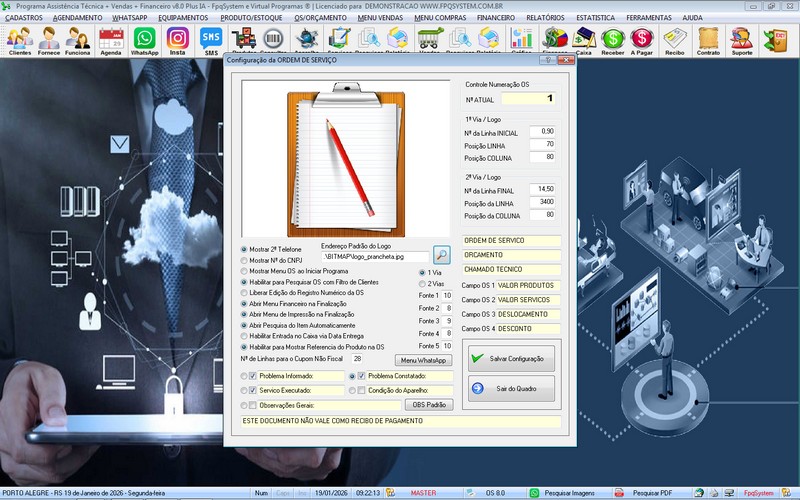Open the SMS toolbar icon
This screenshot has height=500, width=800.
click(211, 40)
